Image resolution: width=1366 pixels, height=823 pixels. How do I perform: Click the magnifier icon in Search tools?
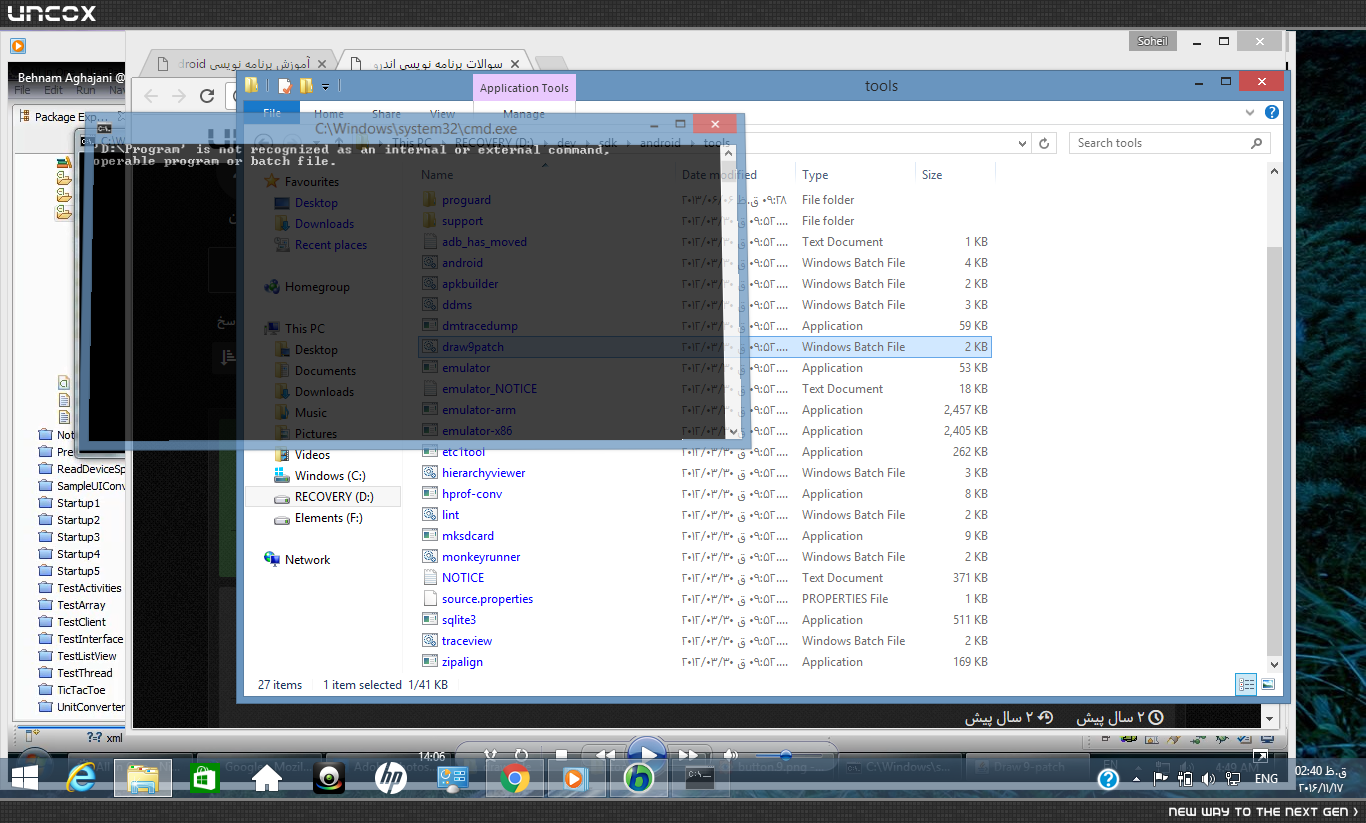(1257, 143)
